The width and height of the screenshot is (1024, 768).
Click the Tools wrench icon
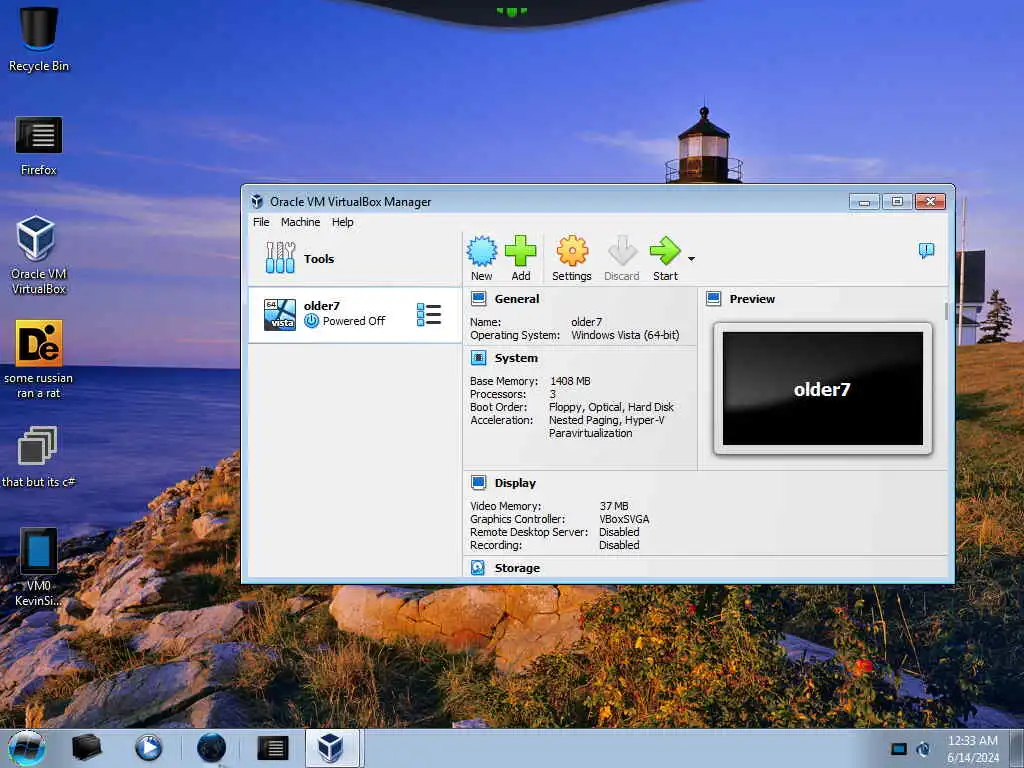click(280, 257)
